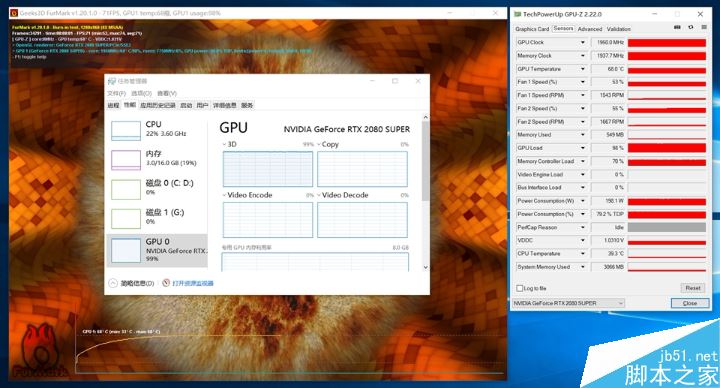
Task: Click the PerfCap Reason gray bar
Action: tap(667, 227)
